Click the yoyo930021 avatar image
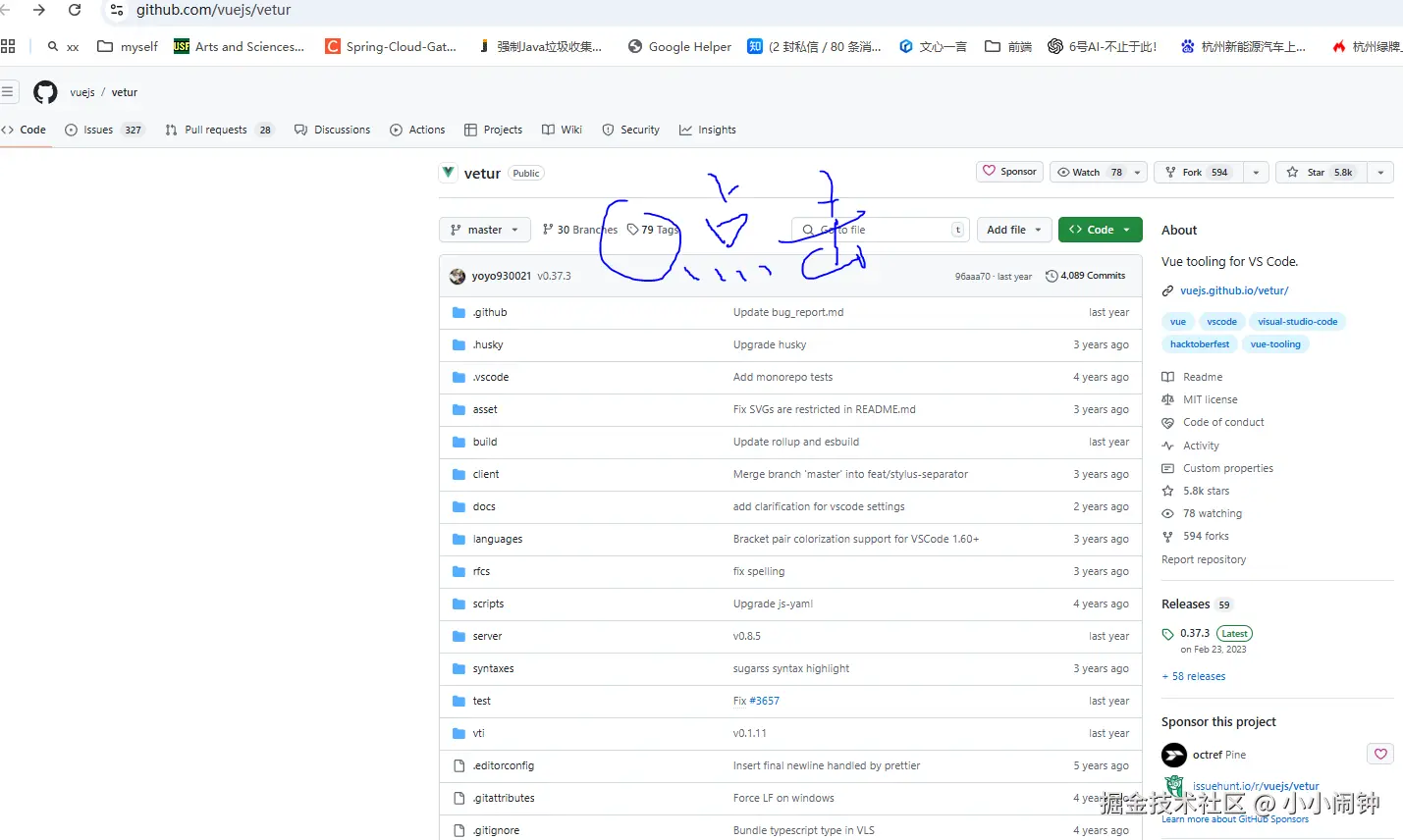1403x840 pixels. click(458, 276)
